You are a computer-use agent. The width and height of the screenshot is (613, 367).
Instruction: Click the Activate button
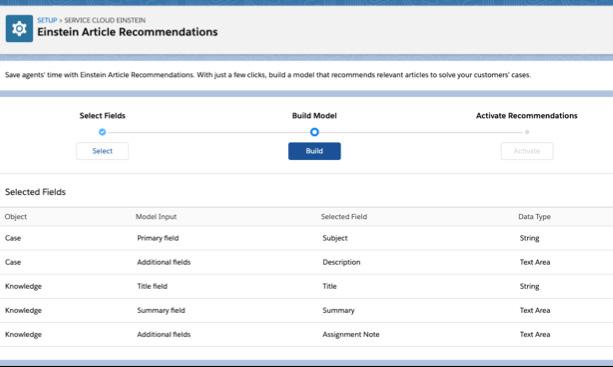527,151
